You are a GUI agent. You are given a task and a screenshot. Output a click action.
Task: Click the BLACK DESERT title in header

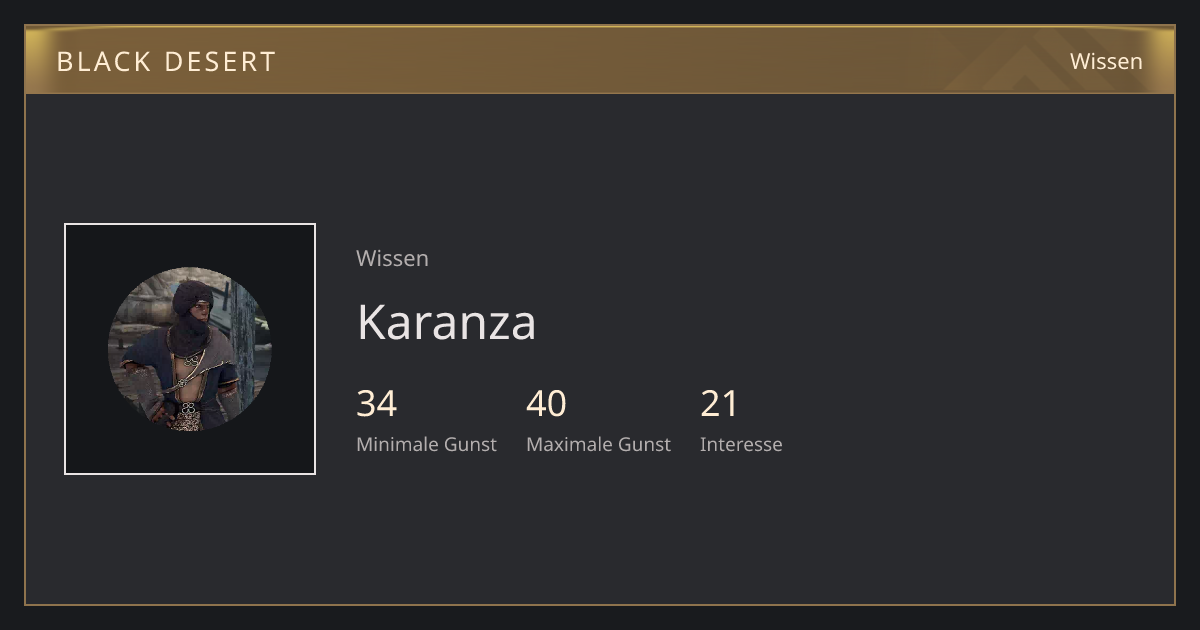click(166, 61)
